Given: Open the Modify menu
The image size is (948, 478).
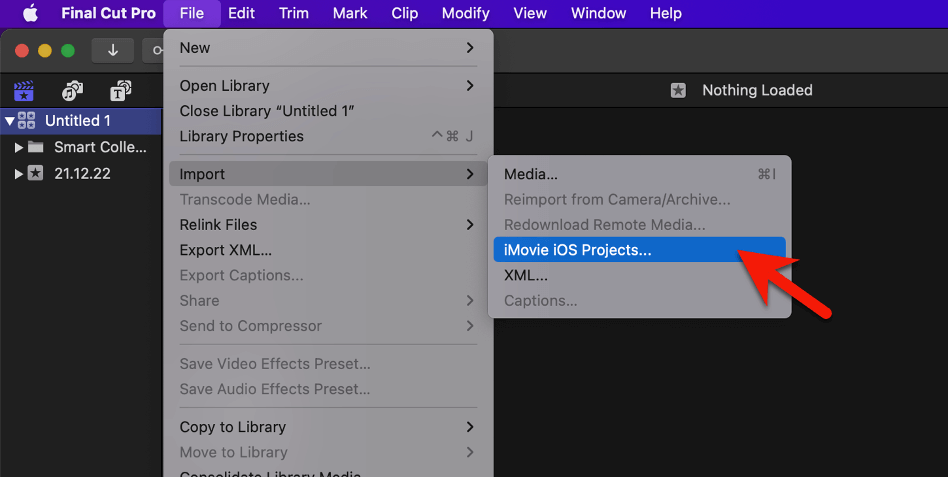Looking at the screenshot, I should pos(466,13).
